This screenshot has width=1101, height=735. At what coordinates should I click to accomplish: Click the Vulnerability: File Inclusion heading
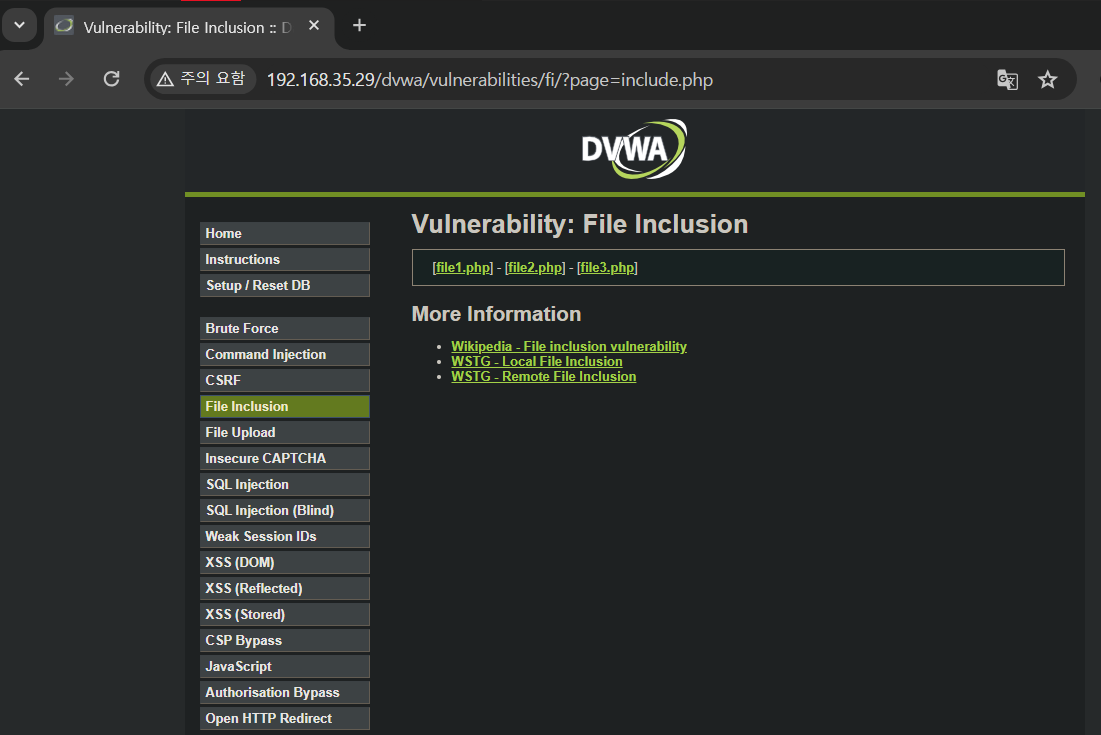(x=579, y=224)
